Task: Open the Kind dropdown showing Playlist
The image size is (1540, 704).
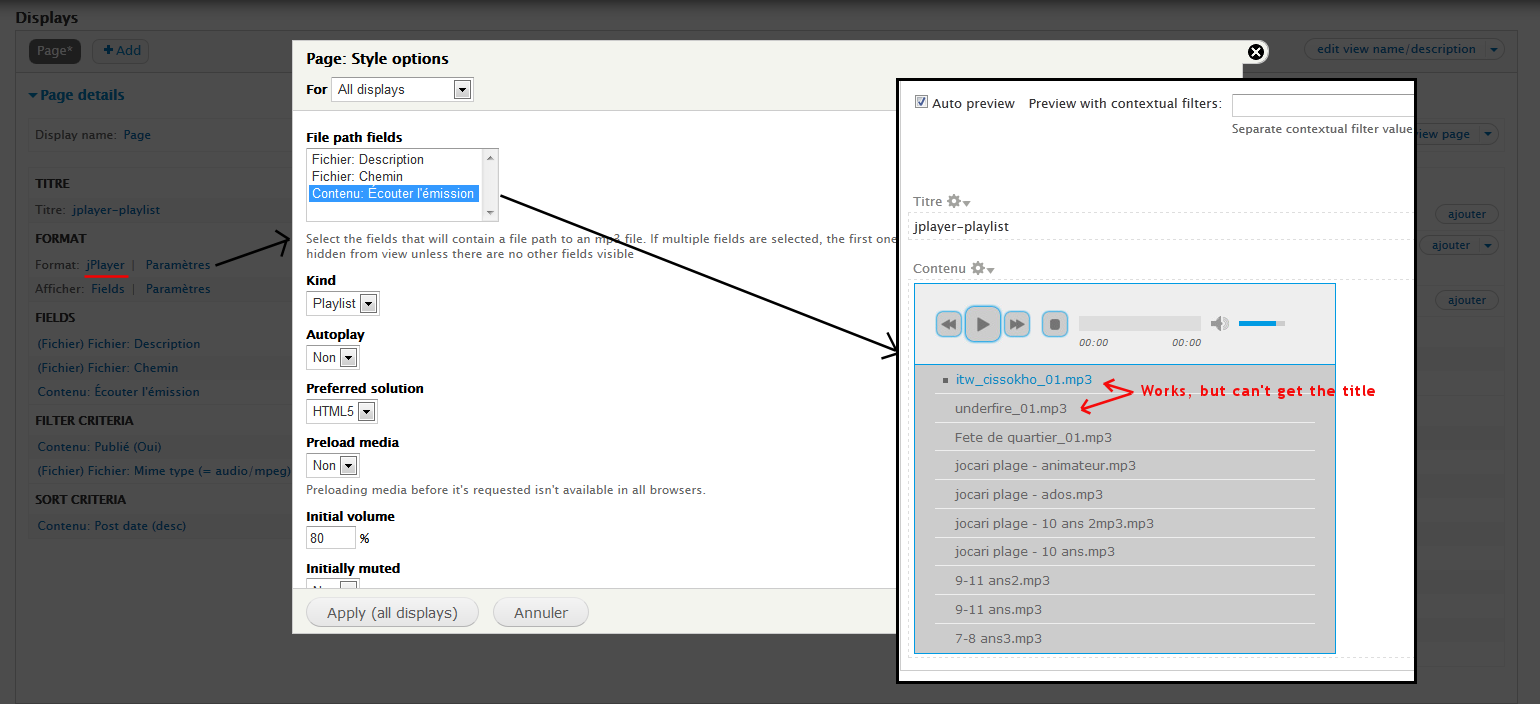Action: [342, 302]
